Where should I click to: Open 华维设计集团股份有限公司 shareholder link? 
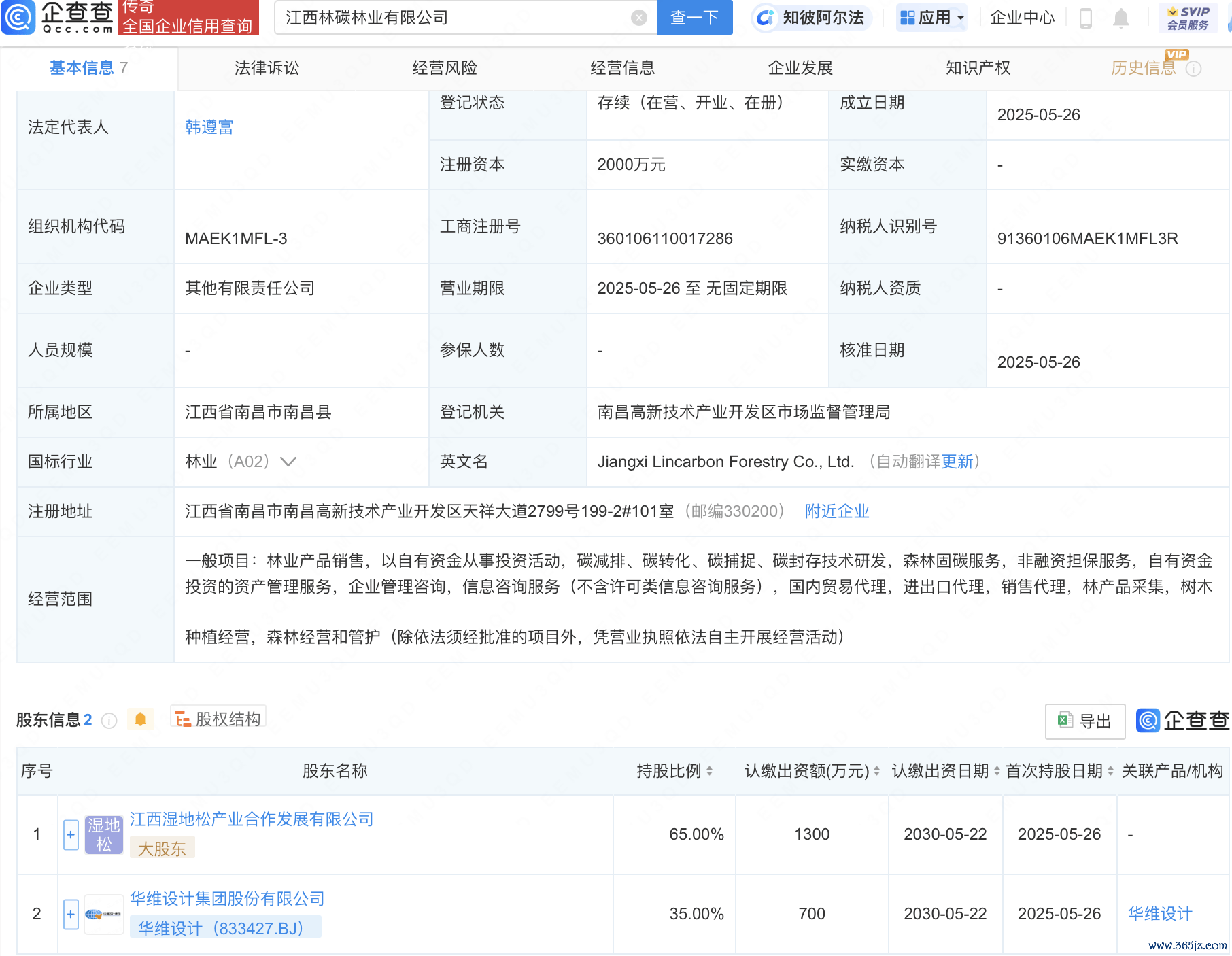tap(227, 899)
